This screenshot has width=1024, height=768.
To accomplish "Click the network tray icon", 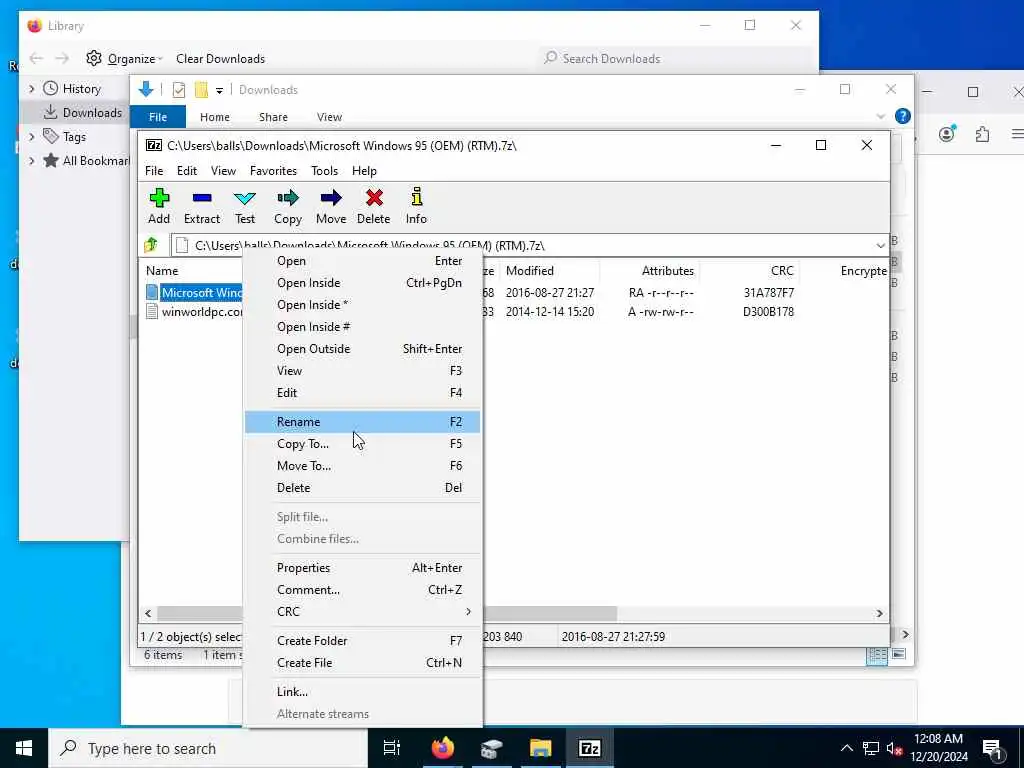I will [871, 748].
